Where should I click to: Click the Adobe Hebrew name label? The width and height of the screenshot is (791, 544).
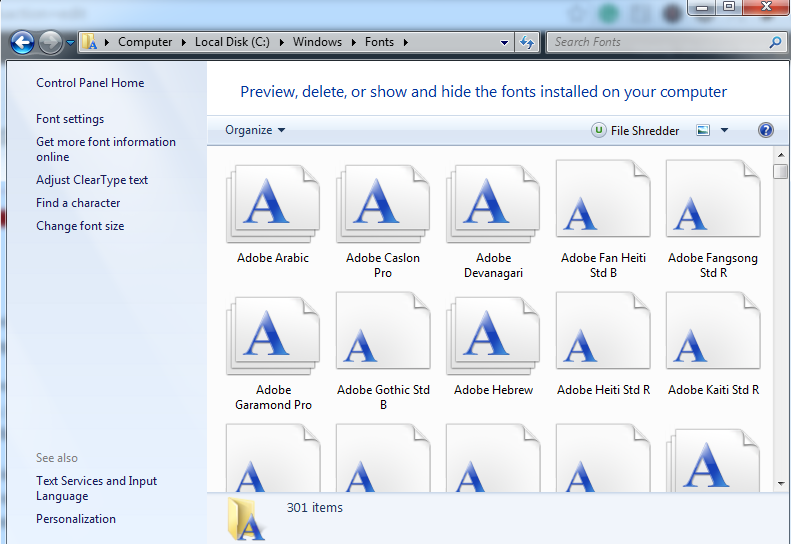click(493, 390)
